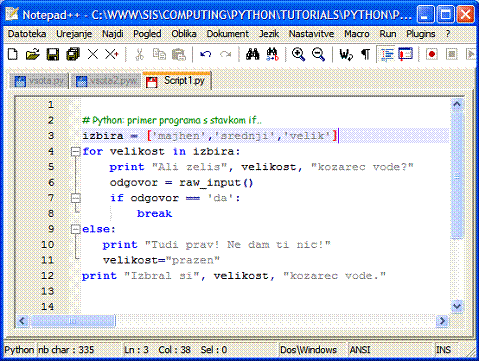Click velikost="prazen" on line 11
The width and height of the screenshot is (480, 362).
pos(161,260)
